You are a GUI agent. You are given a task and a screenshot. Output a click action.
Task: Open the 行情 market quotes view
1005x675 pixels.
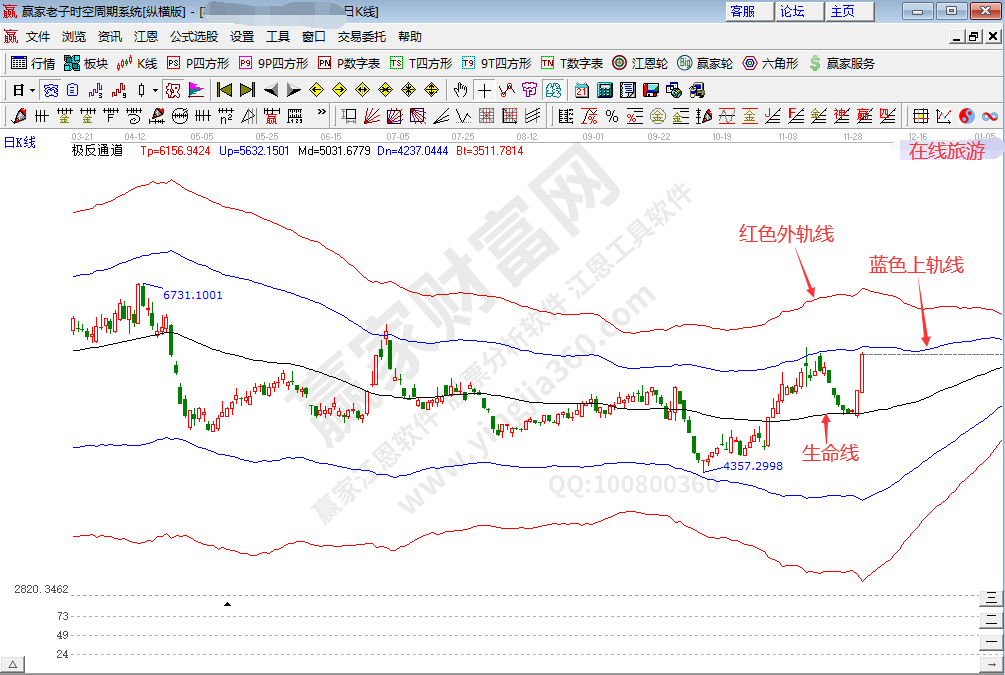coord(33,63)
